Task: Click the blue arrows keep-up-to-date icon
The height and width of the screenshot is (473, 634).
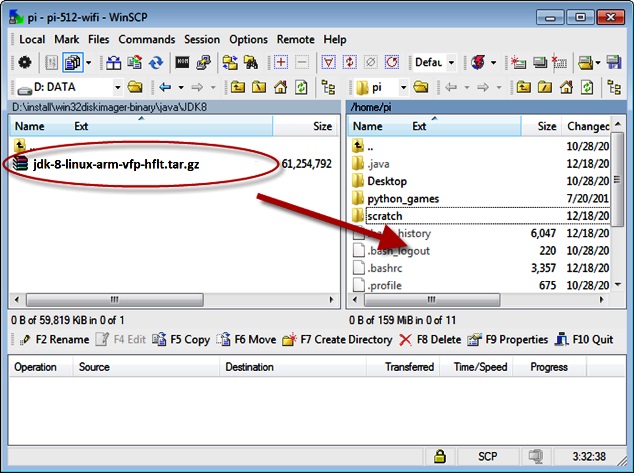Action: click(x=156, y=63)
